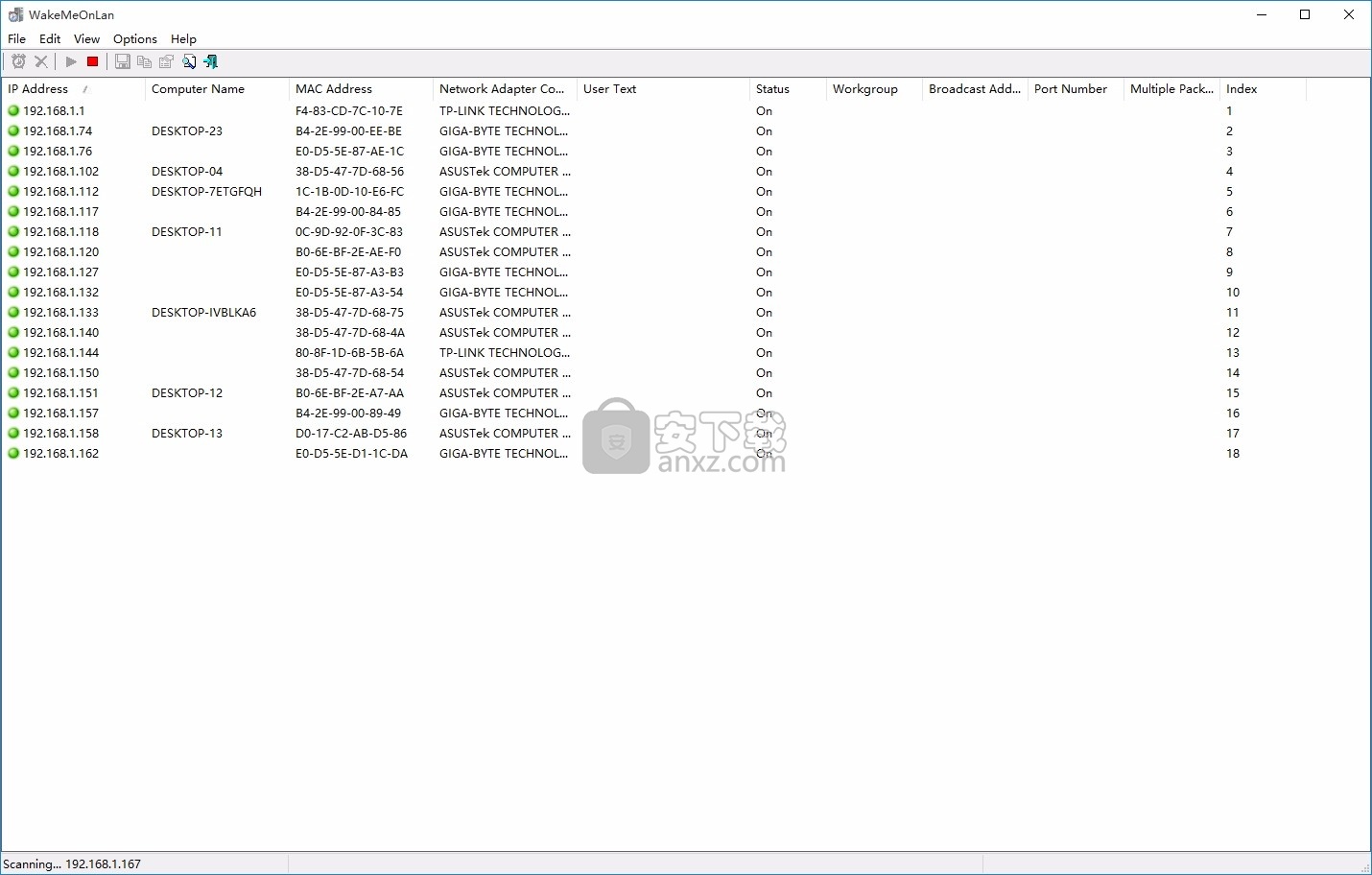Click computer name DESKTOP-11

(187, 231)
